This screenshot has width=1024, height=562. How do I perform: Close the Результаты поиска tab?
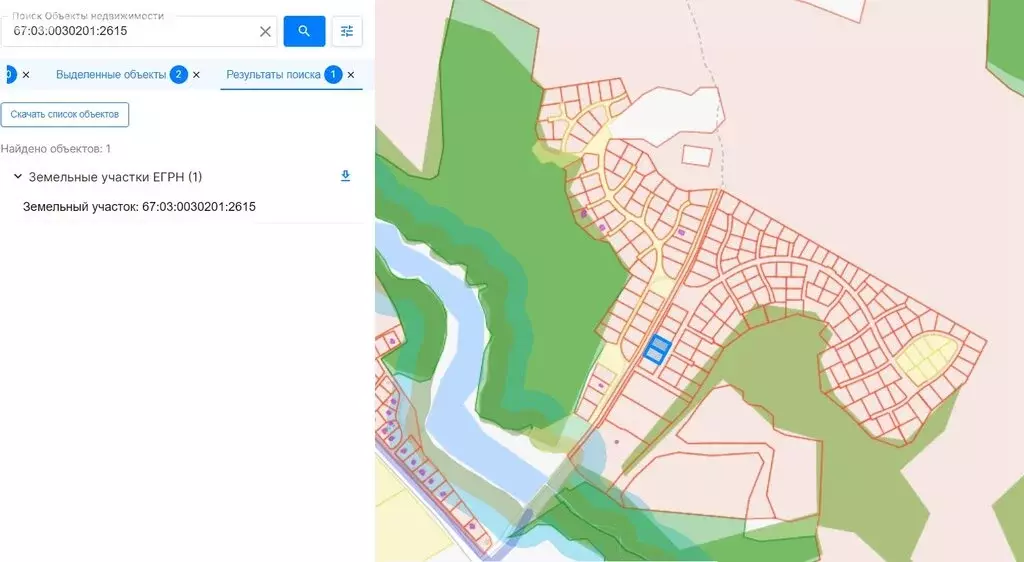[351, 75]
